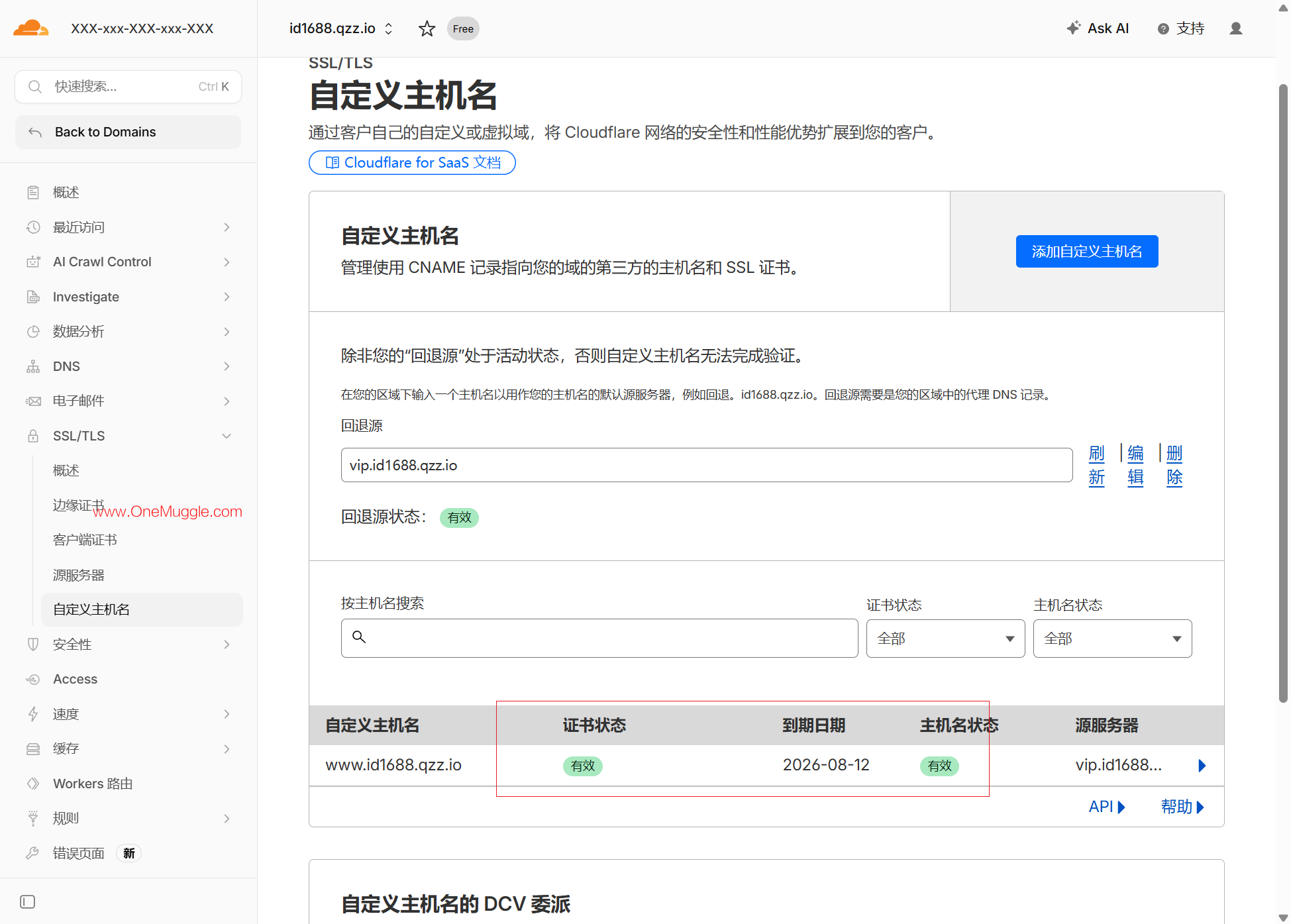Viewport: 1291px width, 924px height.
Task: Collapse the SSL/TLS section chevron
Action: (227, 436)
